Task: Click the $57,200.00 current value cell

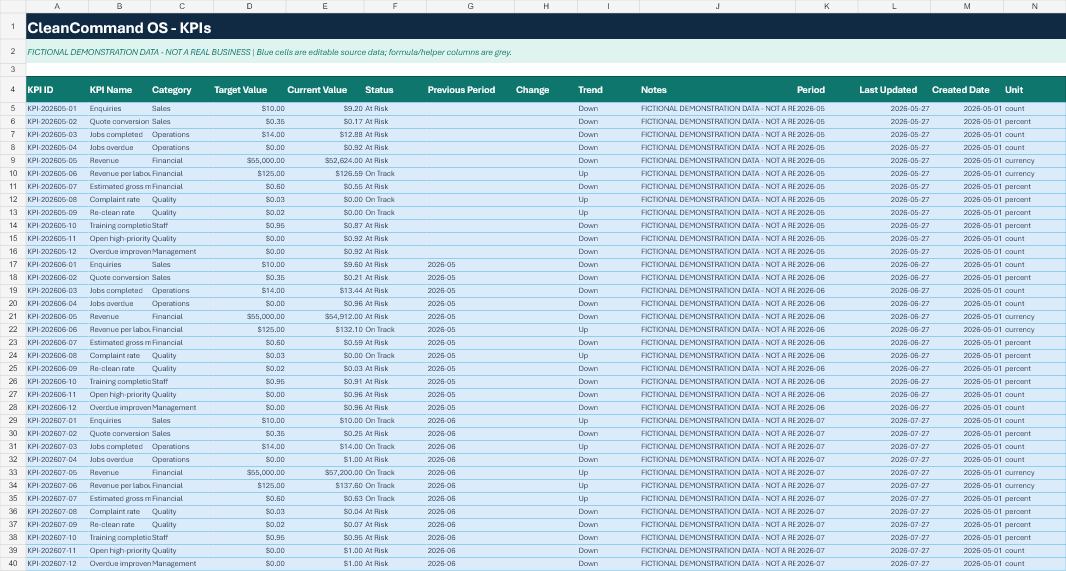Action: 325,472
